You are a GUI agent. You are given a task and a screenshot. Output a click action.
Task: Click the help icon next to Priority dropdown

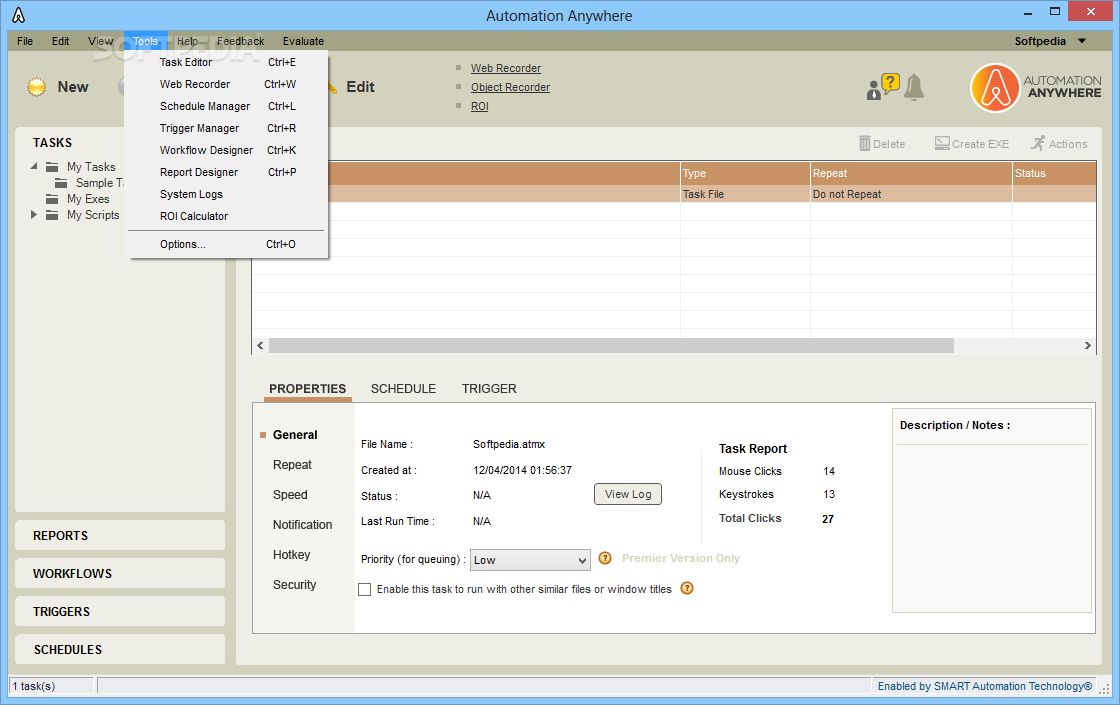(x=605, y=559)
